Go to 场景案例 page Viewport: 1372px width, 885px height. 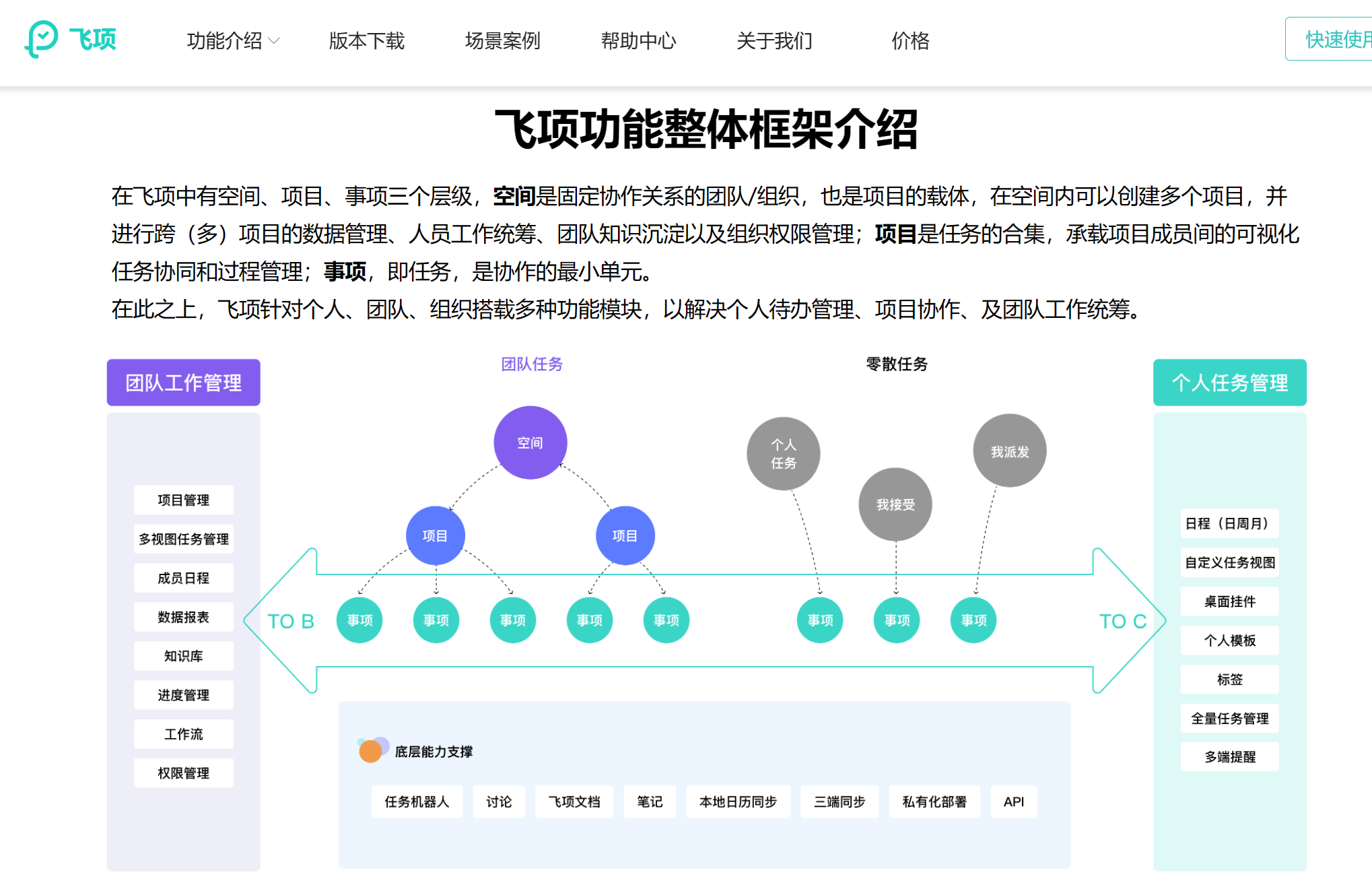(502, 41)
